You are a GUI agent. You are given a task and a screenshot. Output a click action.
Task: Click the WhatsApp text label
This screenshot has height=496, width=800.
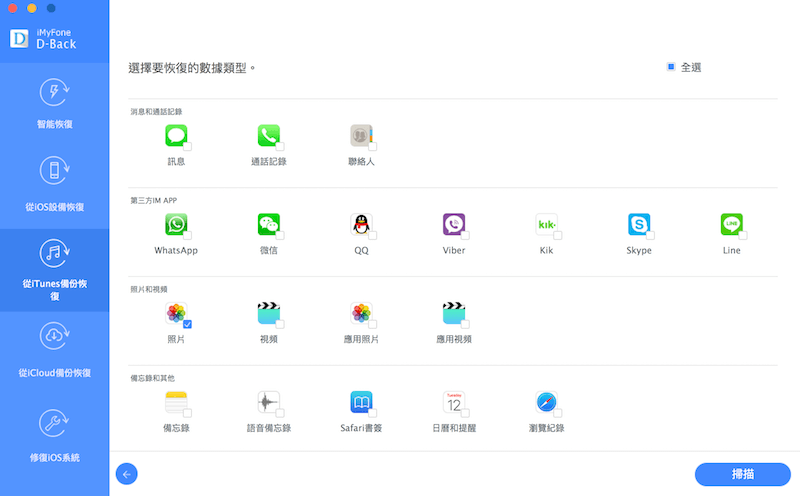(176, 250)
